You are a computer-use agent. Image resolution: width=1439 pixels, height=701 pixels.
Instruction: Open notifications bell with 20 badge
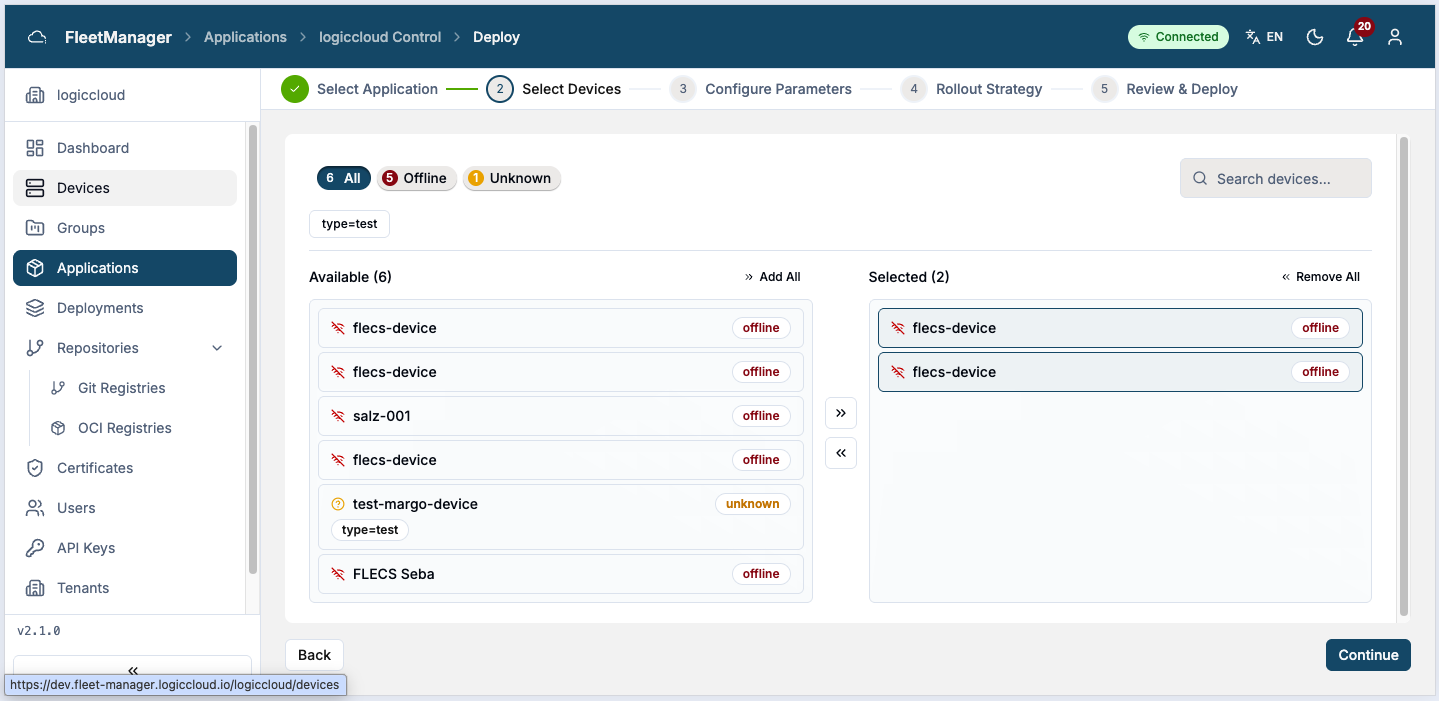(x=1356, y=35)
